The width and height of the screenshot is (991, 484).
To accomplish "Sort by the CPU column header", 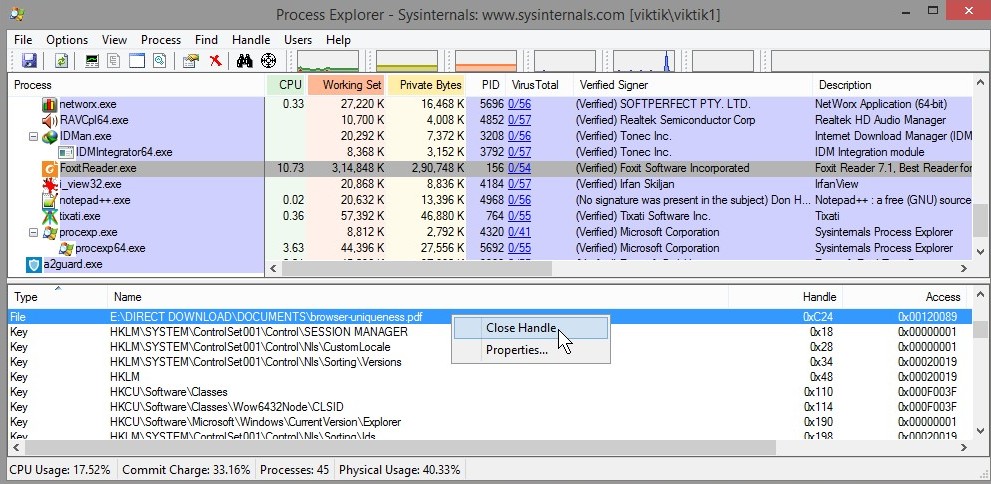I will click(287, 85).
